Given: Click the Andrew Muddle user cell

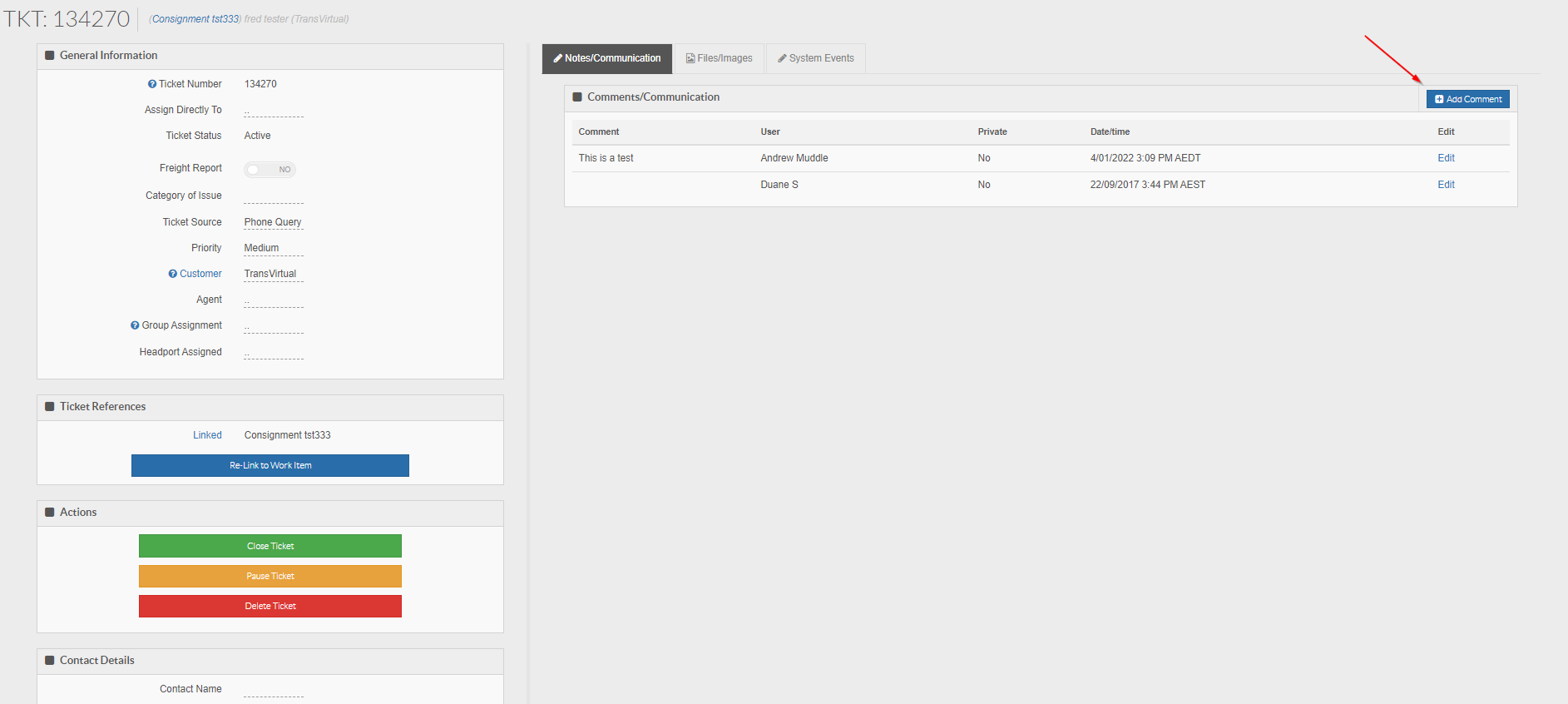Looking at the screenshot, I should [794, 158].
